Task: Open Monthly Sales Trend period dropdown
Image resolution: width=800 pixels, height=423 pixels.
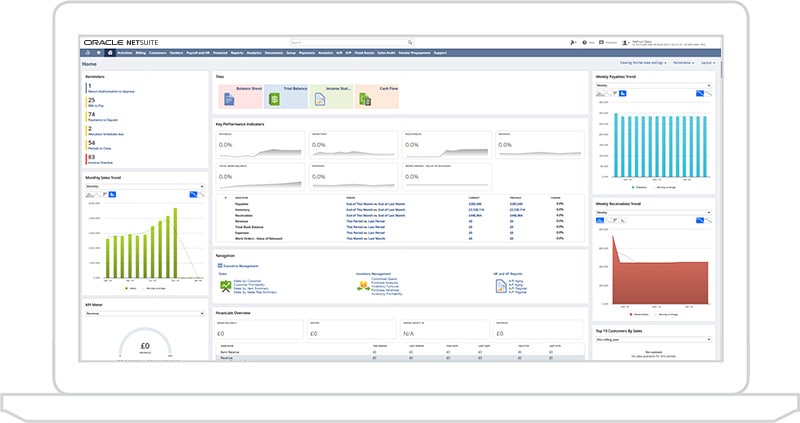Action: (x=145, y=186)
